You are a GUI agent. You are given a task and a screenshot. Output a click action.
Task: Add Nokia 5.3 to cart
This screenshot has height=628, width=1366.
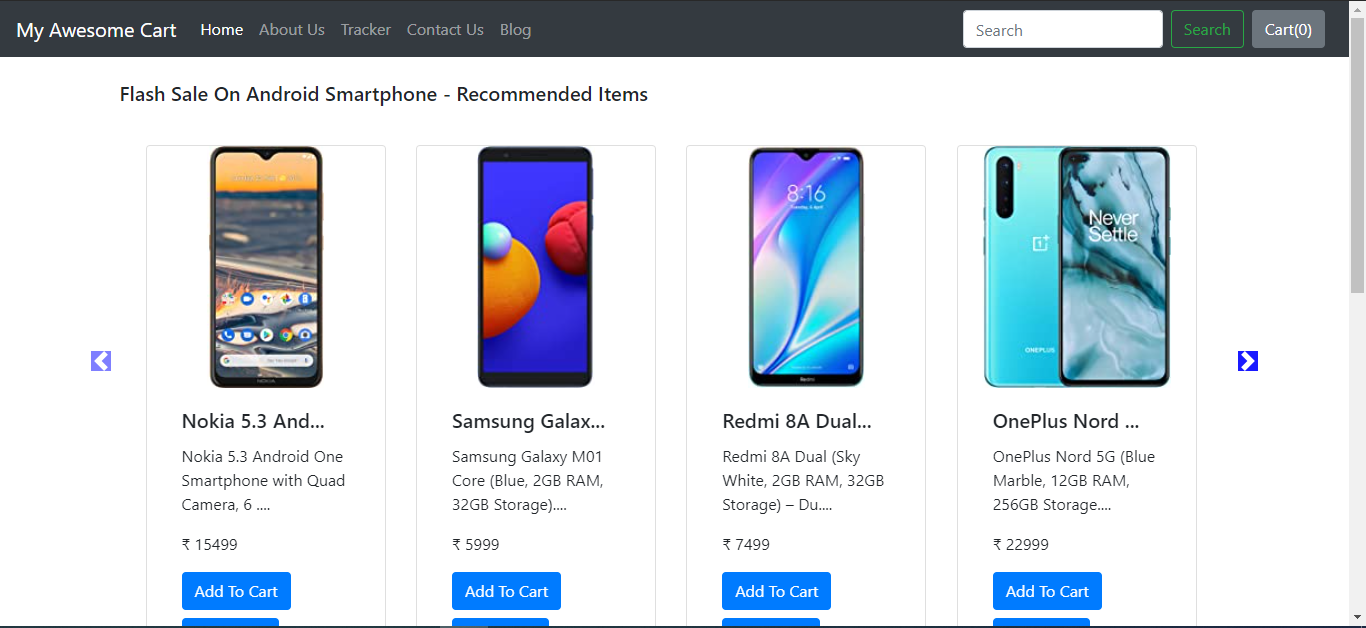click(x=236, y=591)
